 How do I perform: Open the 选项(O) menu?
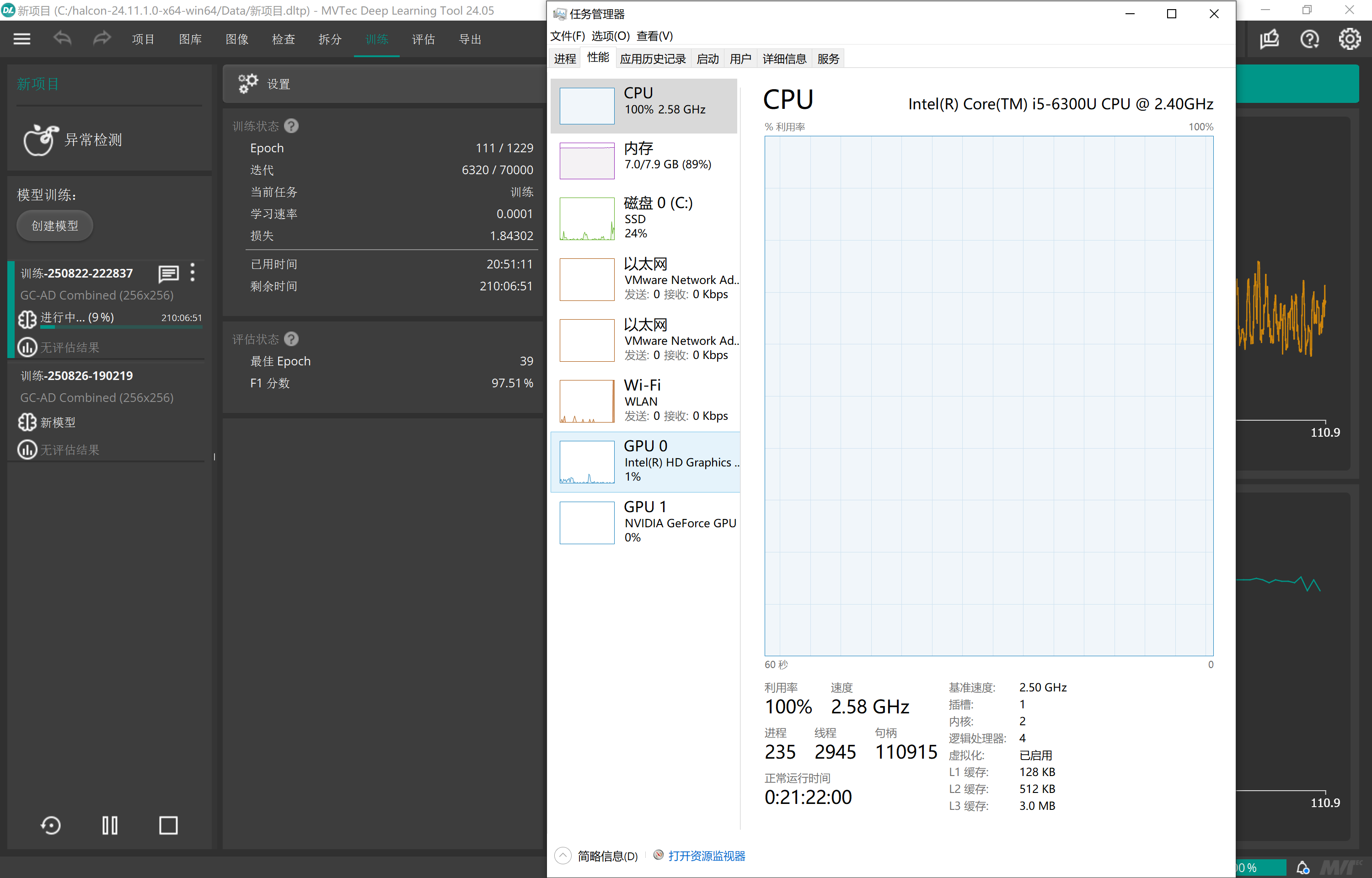[610, 36]
